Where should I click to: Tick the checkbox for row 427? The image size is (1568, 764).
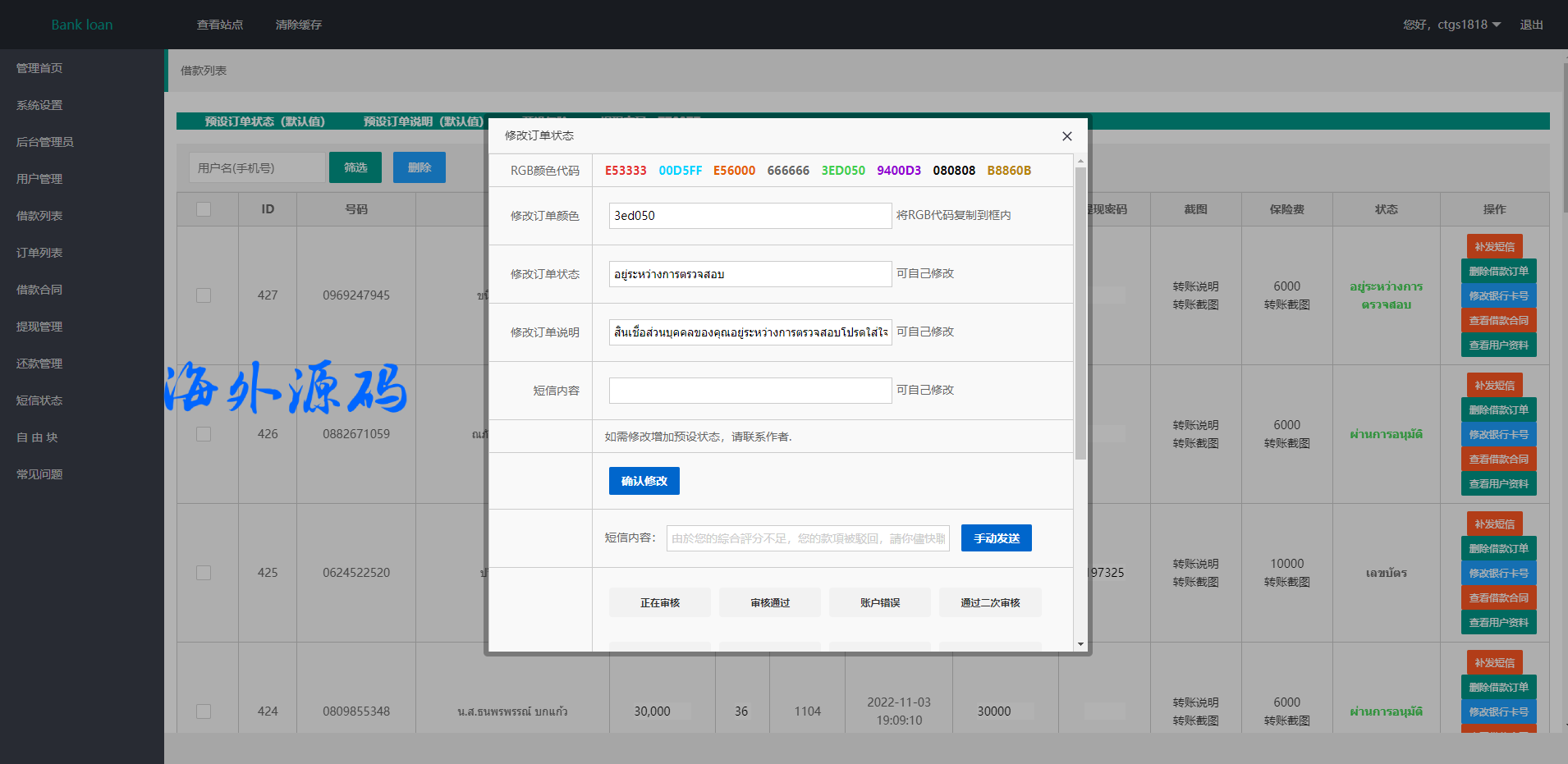(204, 295)
